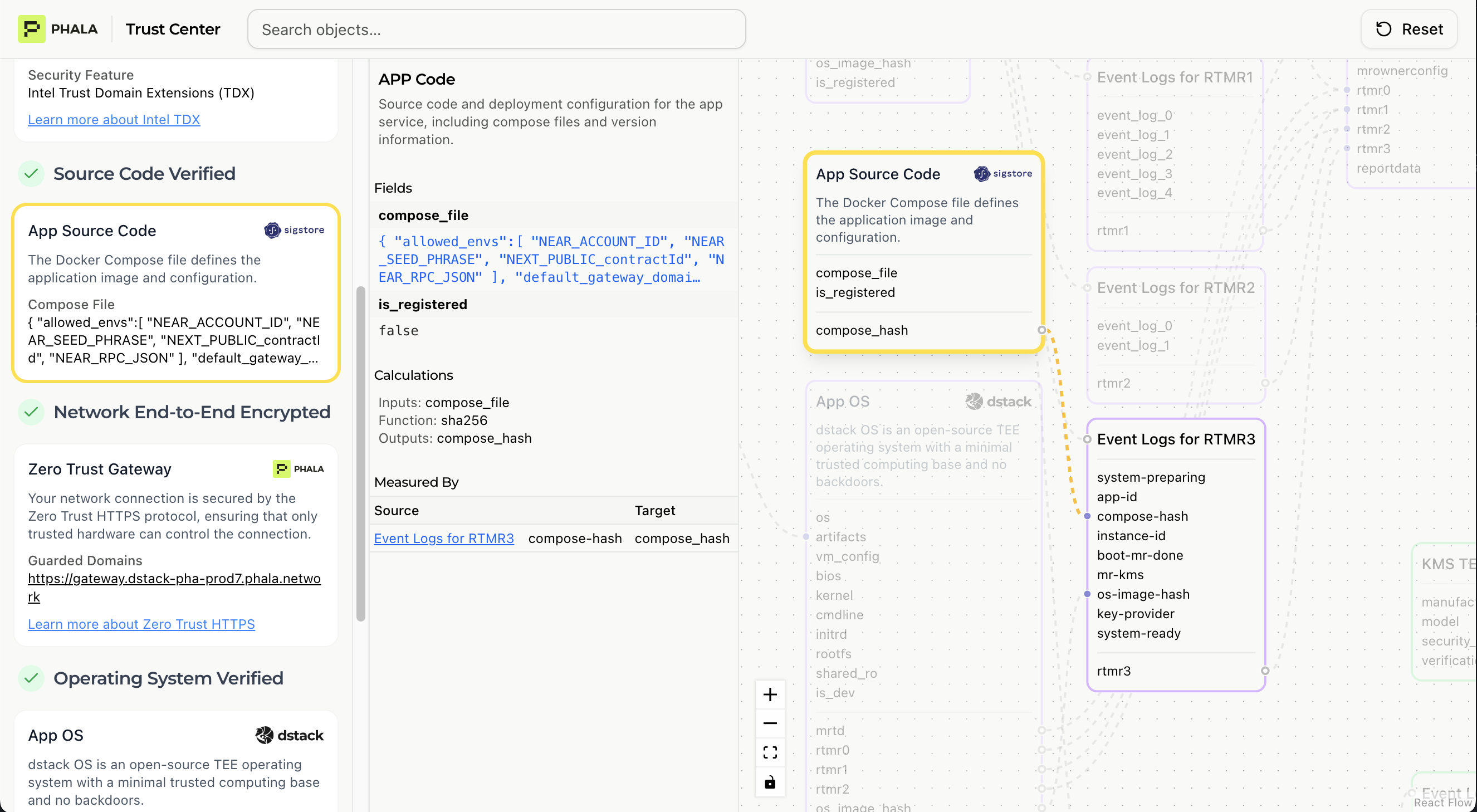Viewport: 1477px width, 812px height.
Task: Select compose-hash entry in RTMR3 node
Action: [x=1142, y=516]
